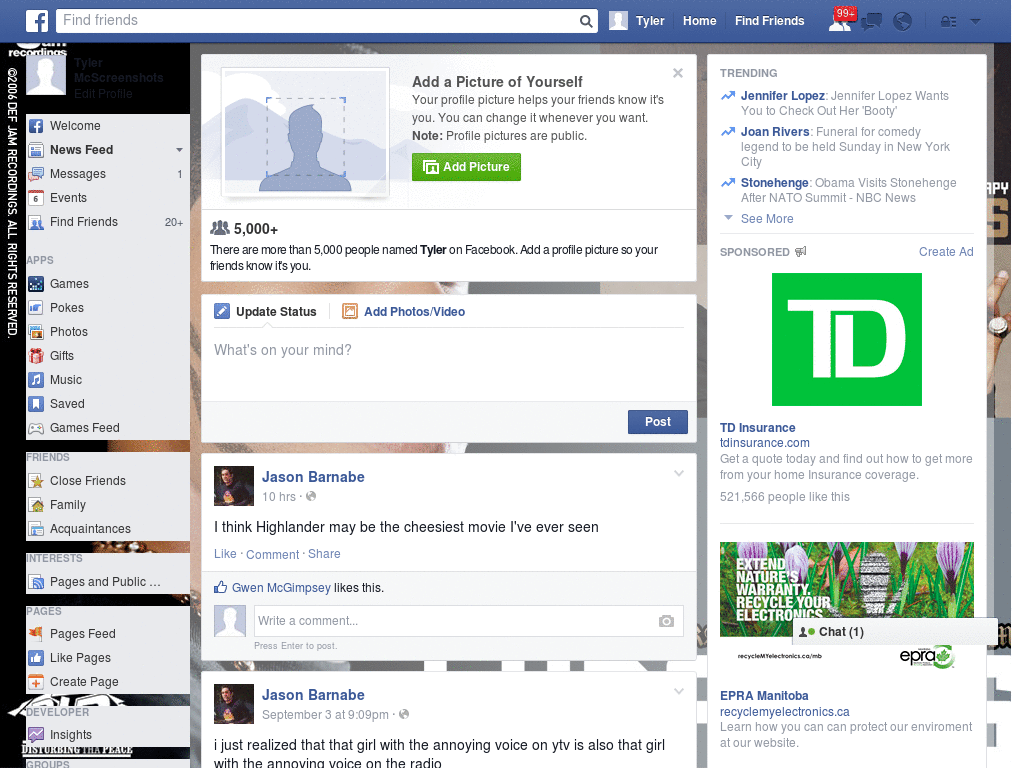This screenshot has height=768, width=1024.
Task: Click the Family house icon
Action: pyautogui.click(x=36, y=505)
